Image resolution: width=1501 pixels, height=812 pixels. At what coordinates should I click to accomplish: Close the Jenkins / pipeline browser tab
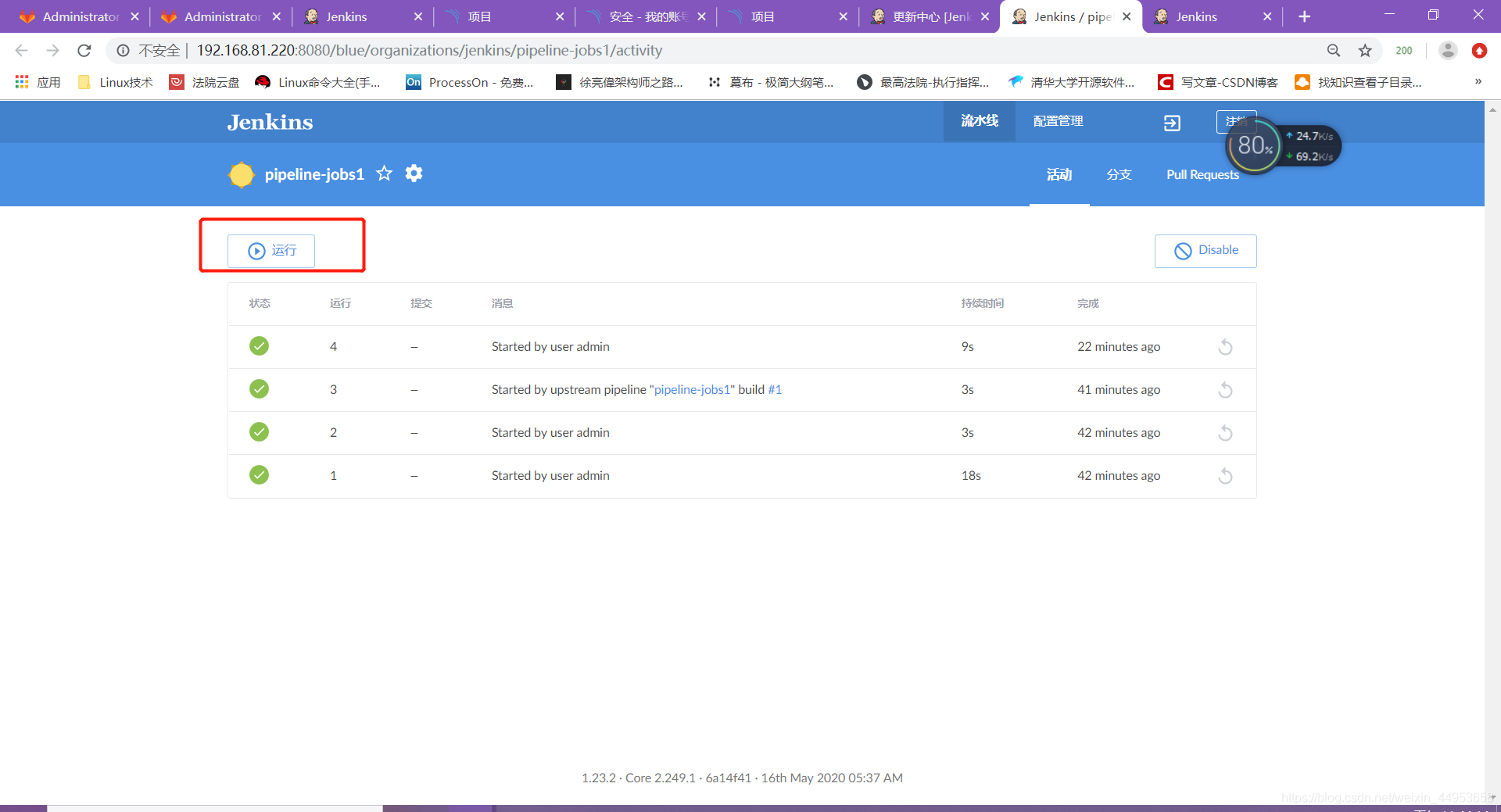click(x=1127, y=16)
